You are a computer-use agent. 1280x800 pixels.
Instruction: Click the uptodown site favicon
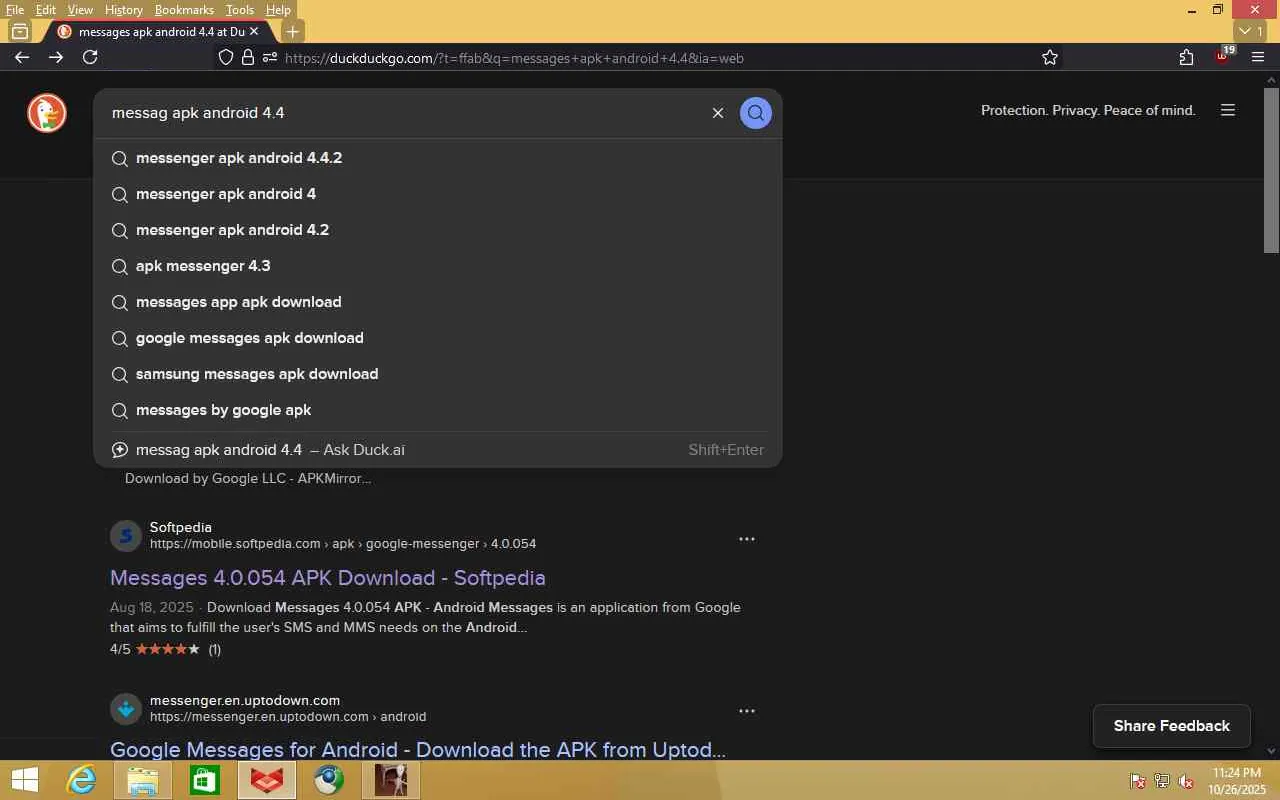125,709
